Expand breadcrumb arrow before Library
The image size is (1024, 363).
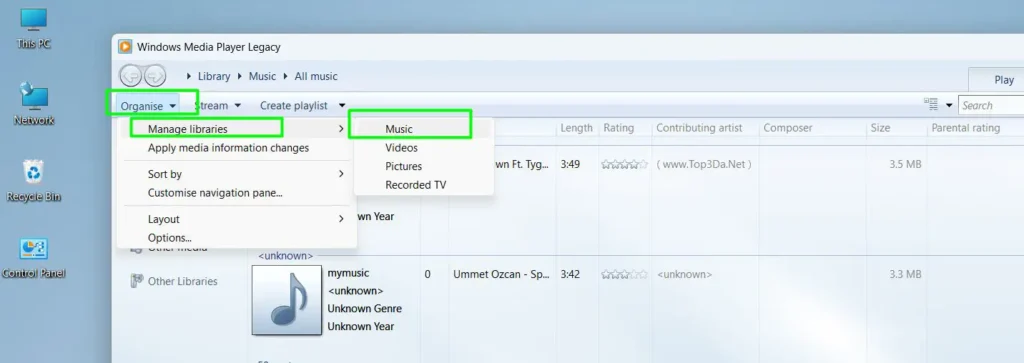pyautogui.click(x=189, y=77)
